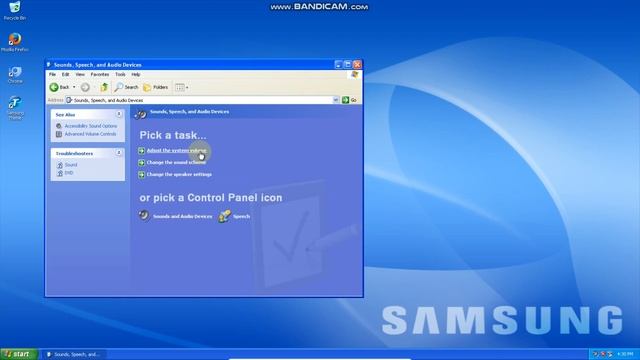This screenshot has height=360, width=640.
Task: Click the Accessibility Sound Options icon
Action: pos(59,126)
